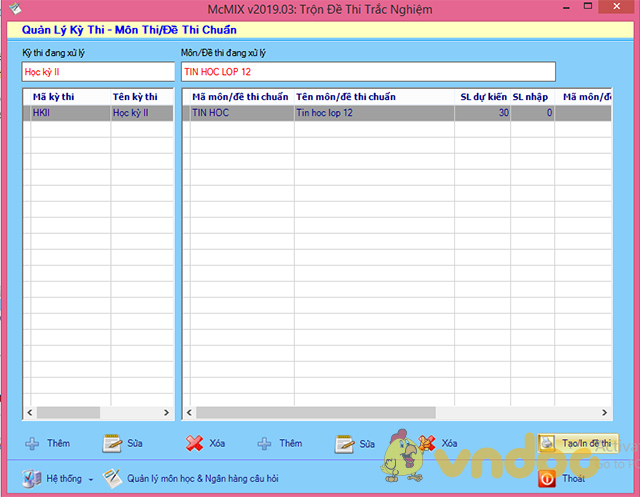
Task: Click the Kỳ thi đang xử lý field
Action: coord(97,72)
